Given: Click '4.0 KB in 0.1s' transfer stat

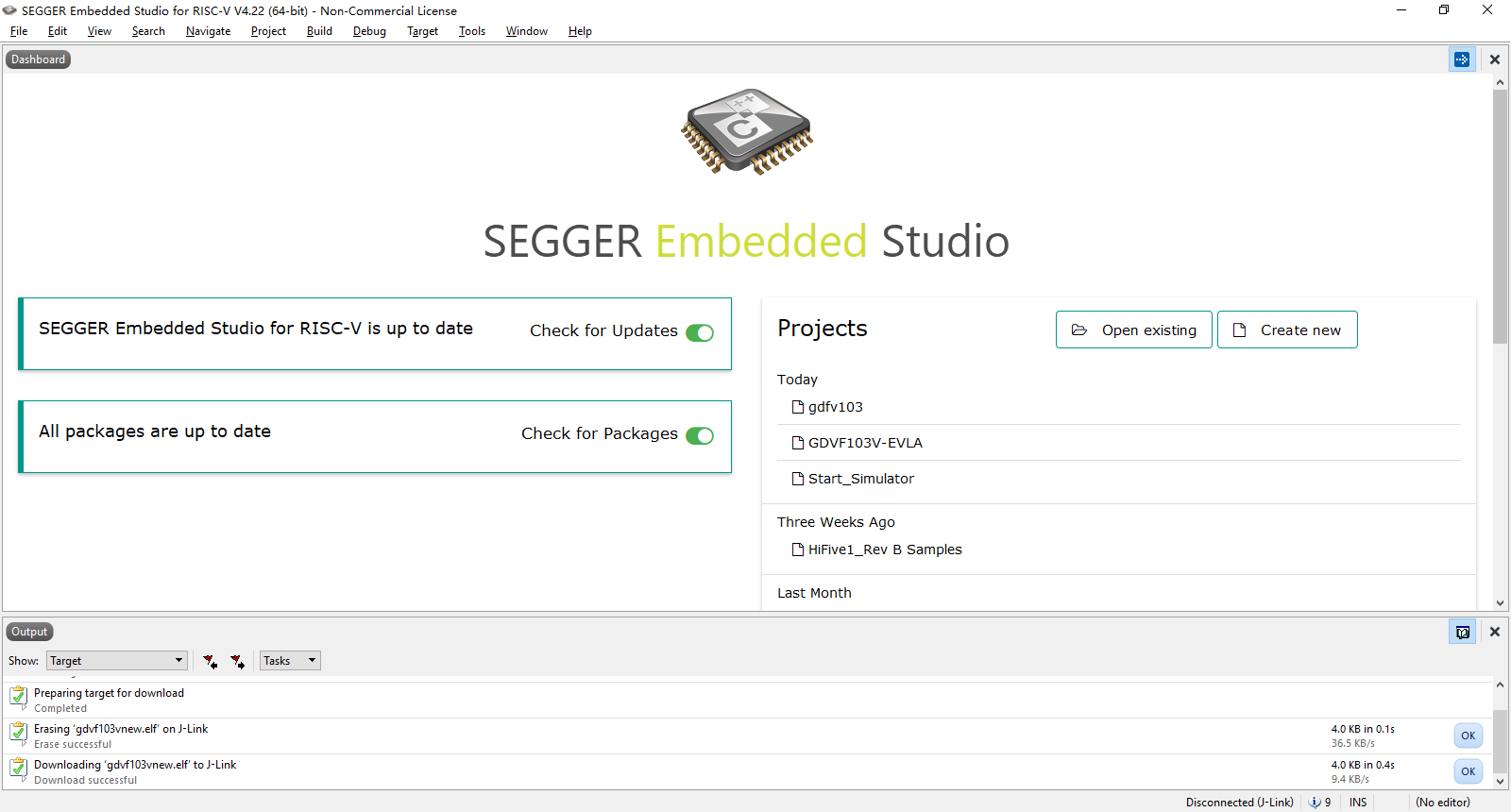Looking at the screenshot, I should [1363, 729].
